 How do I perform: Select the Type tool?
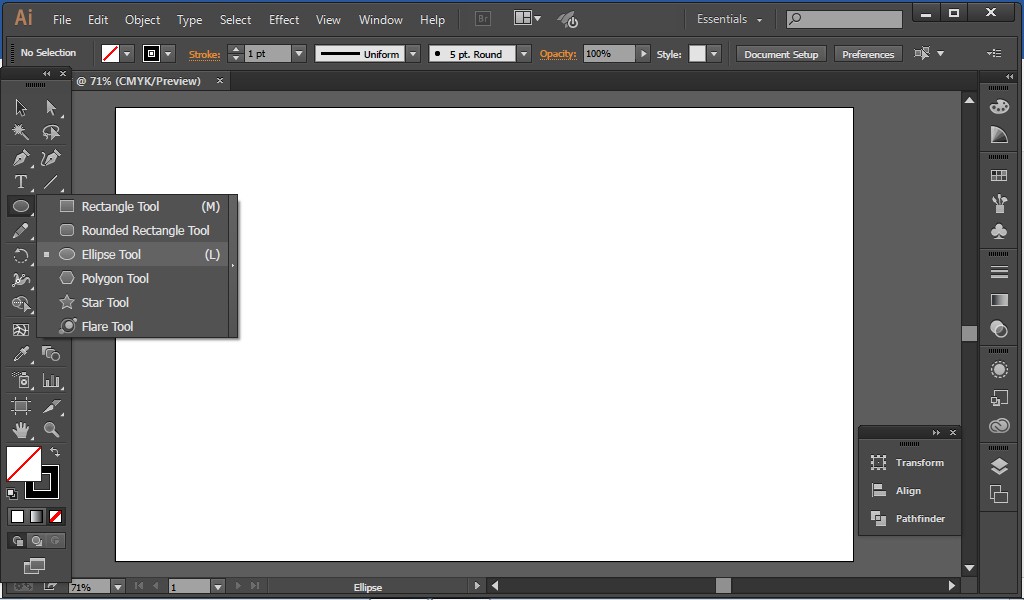[x=20, y=182]
